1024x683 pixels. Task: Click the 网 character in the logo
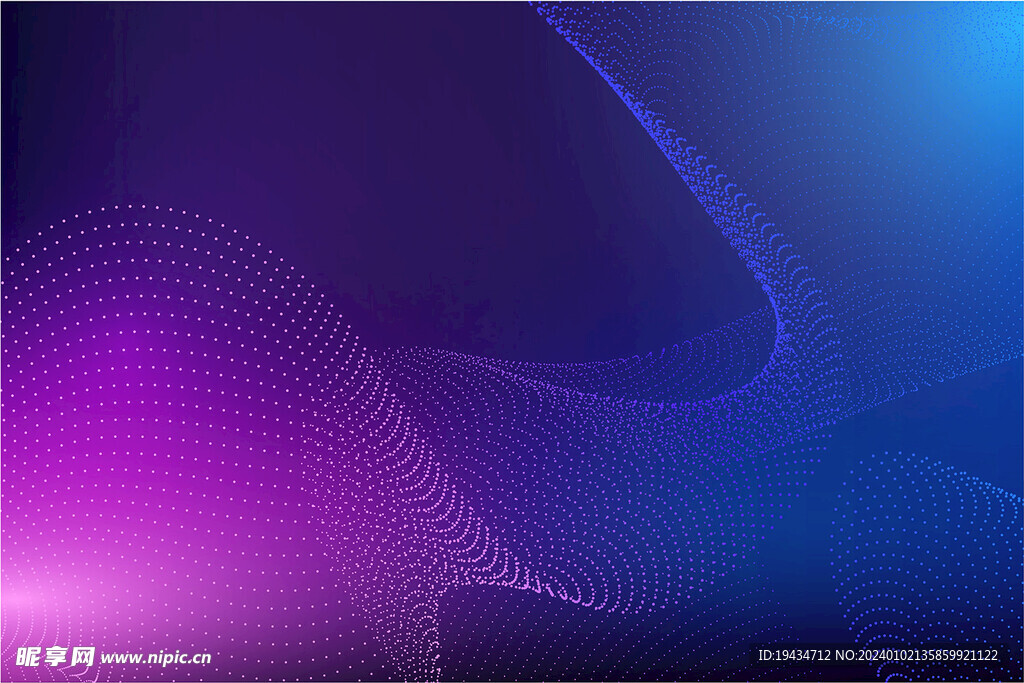click(83, 656)
